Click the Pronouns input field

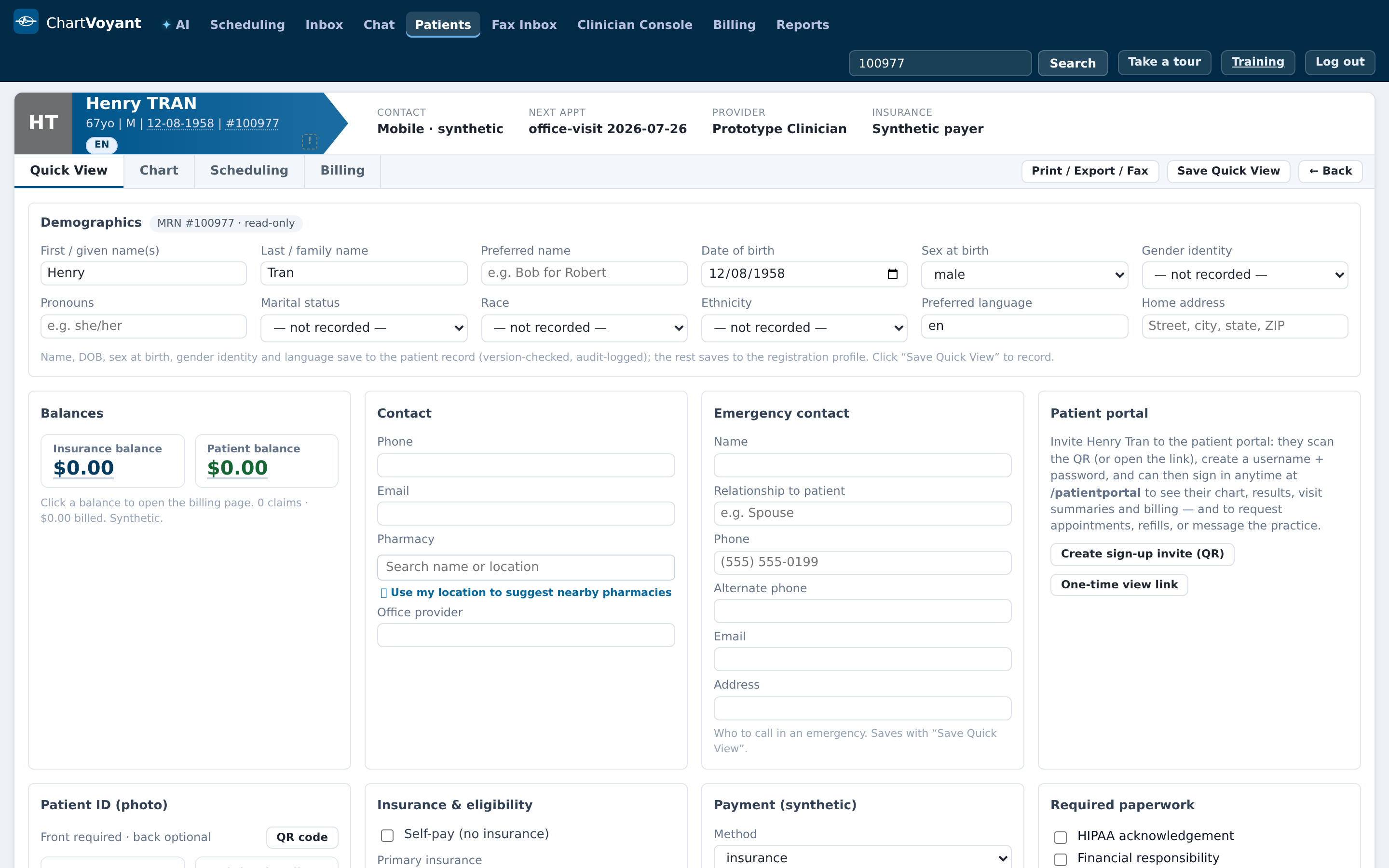[144, 326]
